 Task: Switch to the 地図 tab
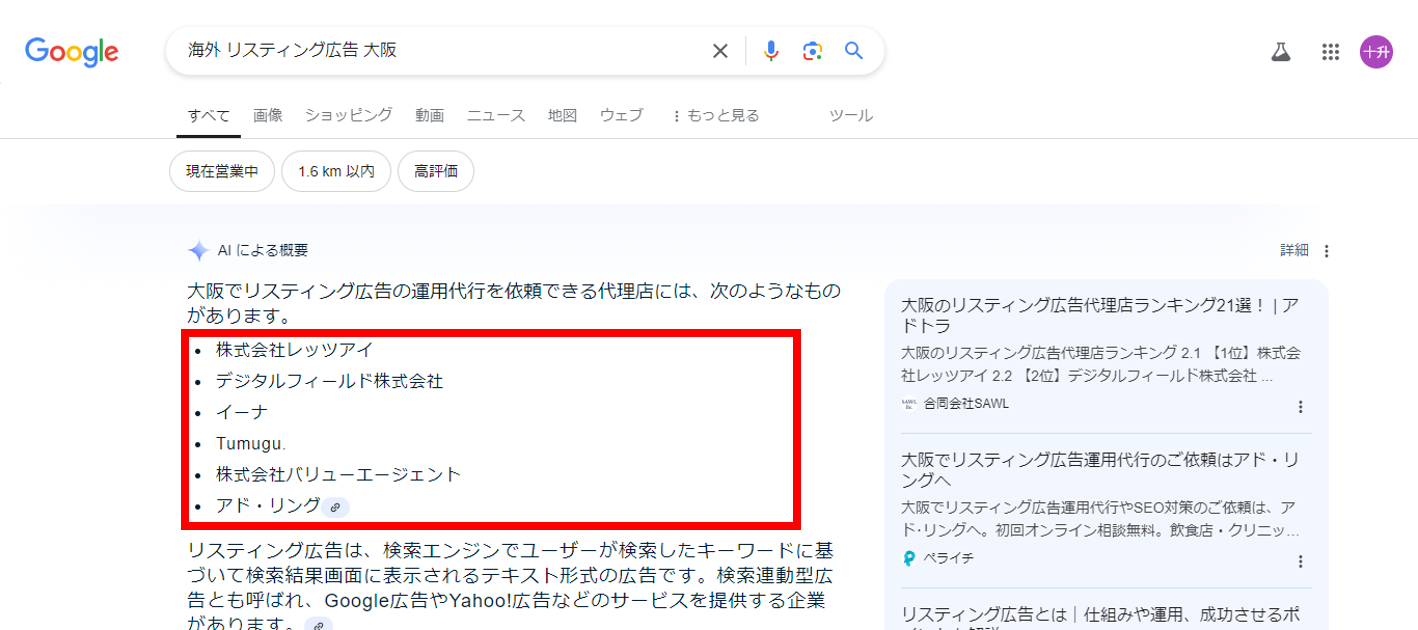click(563, 115)
